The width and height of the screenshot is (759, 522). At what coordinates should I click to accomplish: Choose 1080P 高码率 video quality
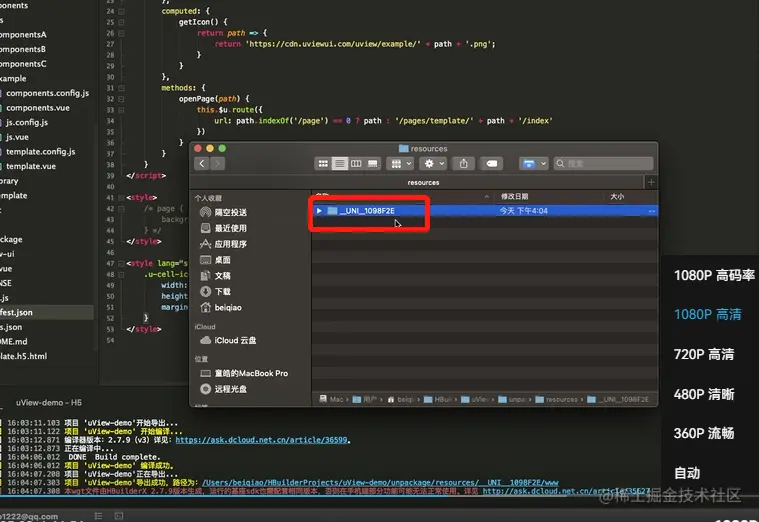[x=714, y=276]
